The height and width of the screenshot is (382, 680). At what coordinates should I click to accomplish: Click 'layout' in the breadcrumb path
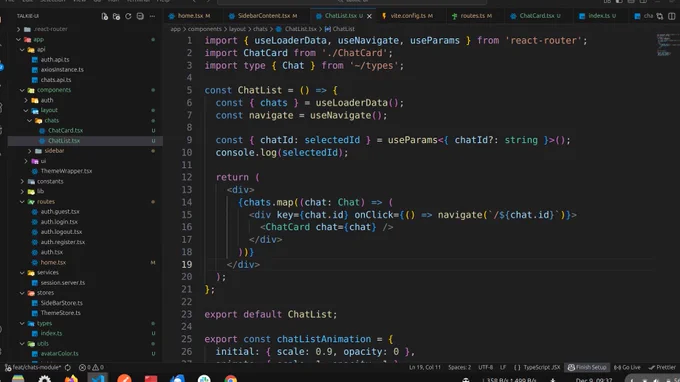[237, 29]
